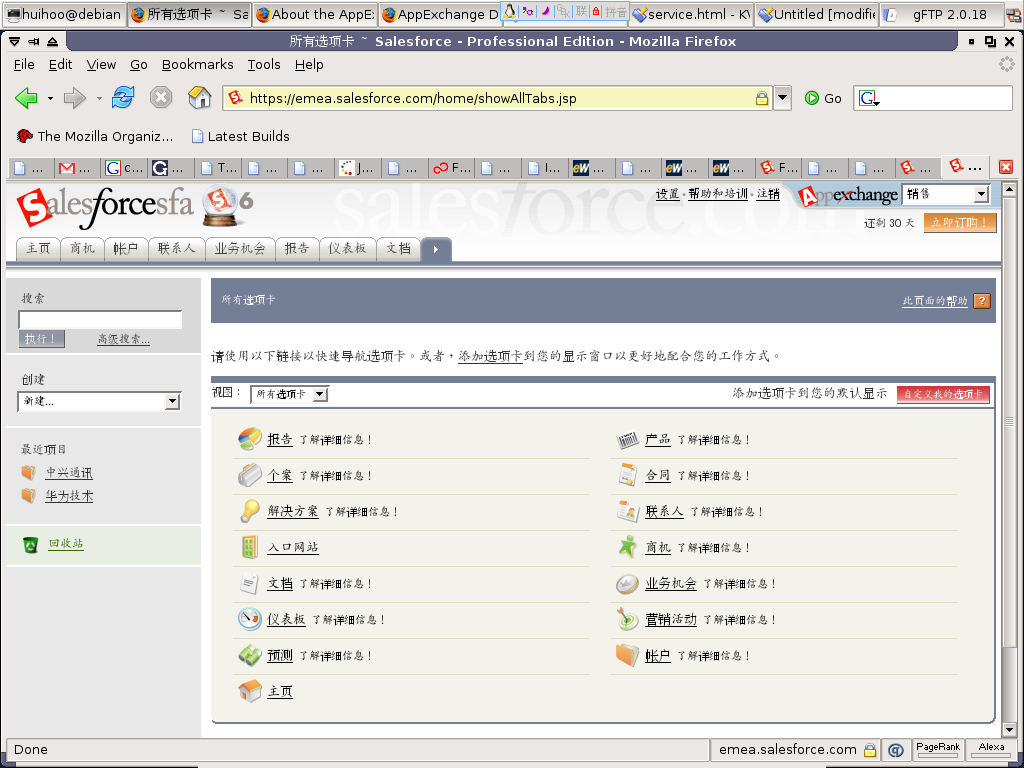Switch to the Gmail browser tab
Image resolution: width=1024 pixels, height=768 pixels.
point(76,168)
